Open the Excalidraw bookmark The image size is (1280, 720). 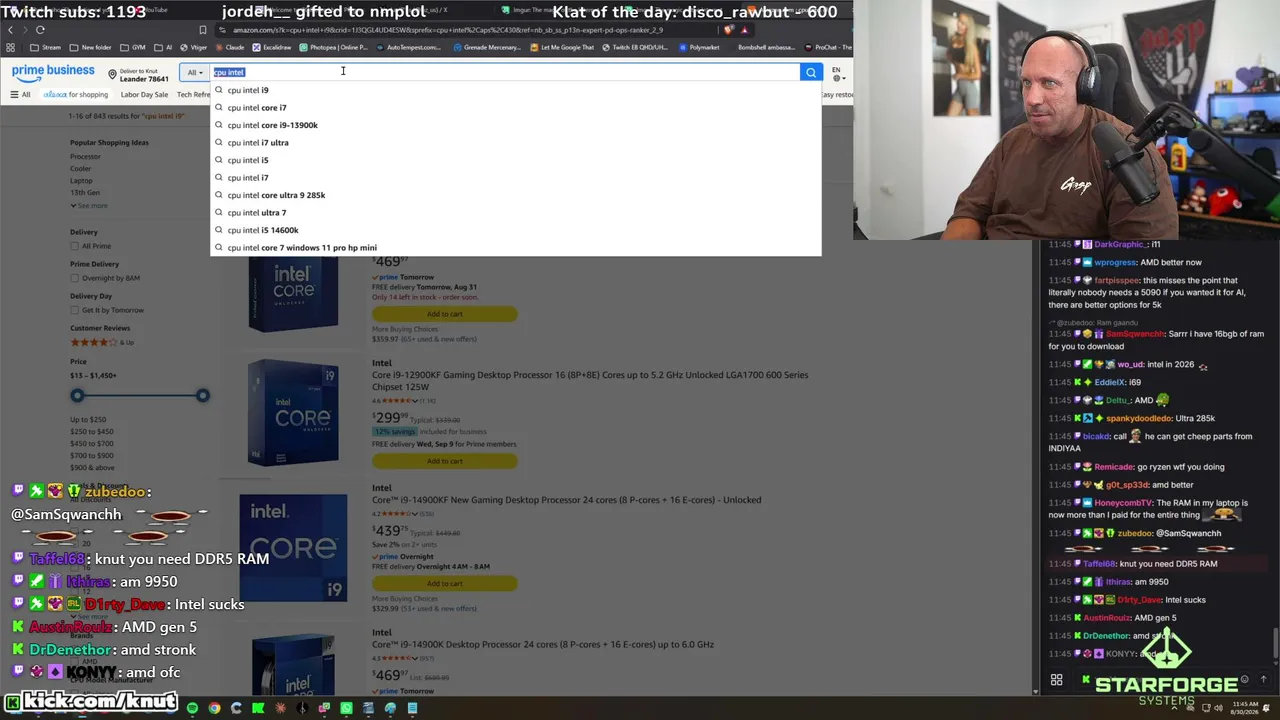click(272, 47)
